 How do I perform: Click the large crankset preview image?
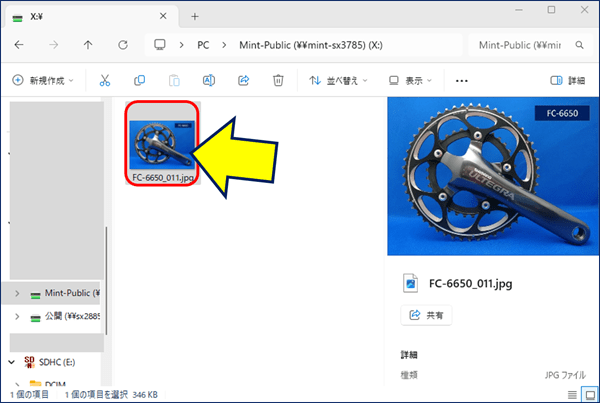[493, 176]
